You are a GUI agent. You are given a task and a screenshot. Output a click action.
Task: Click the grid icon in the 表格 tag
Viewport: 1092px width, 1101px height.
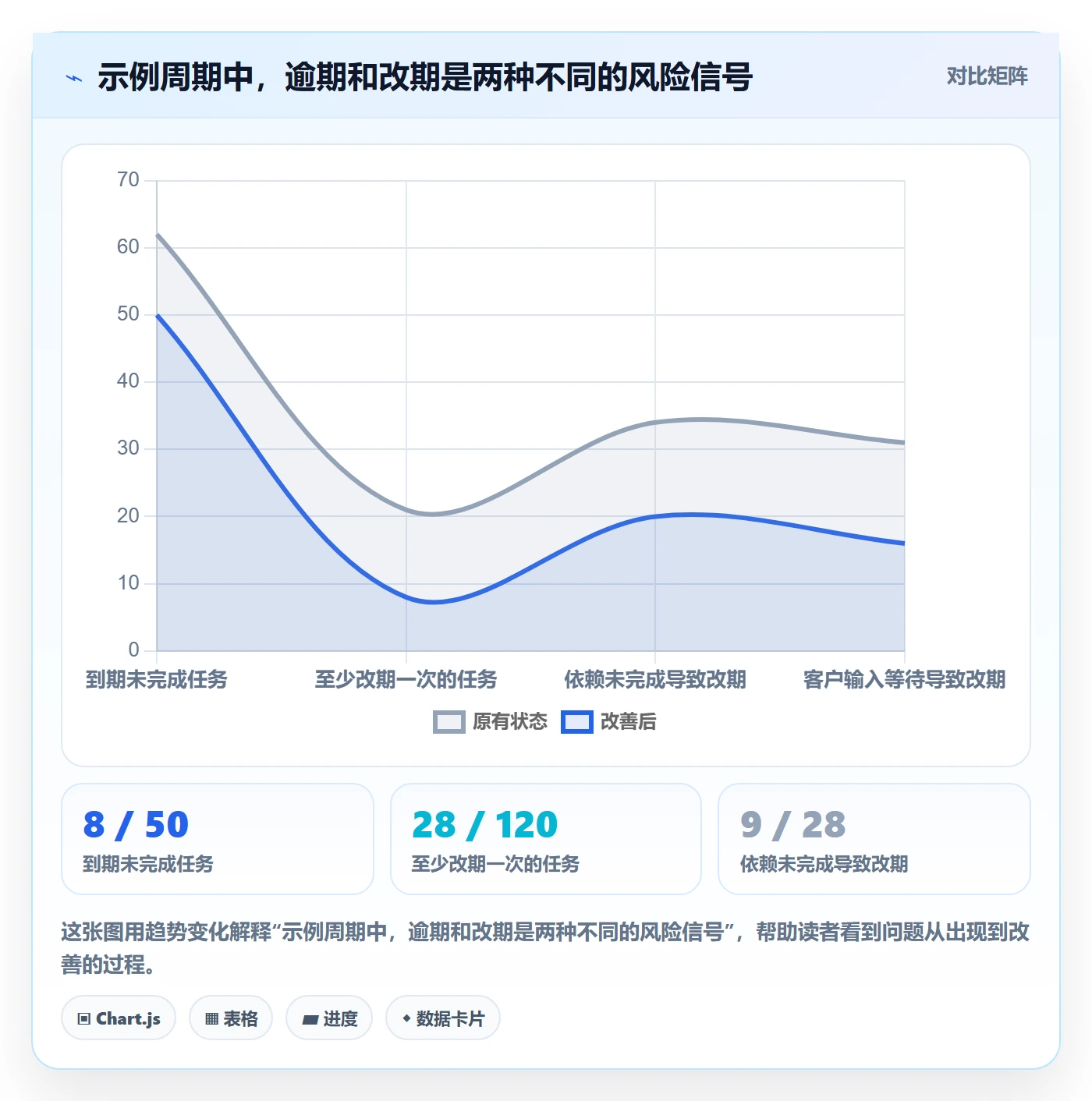[211, 1018]
